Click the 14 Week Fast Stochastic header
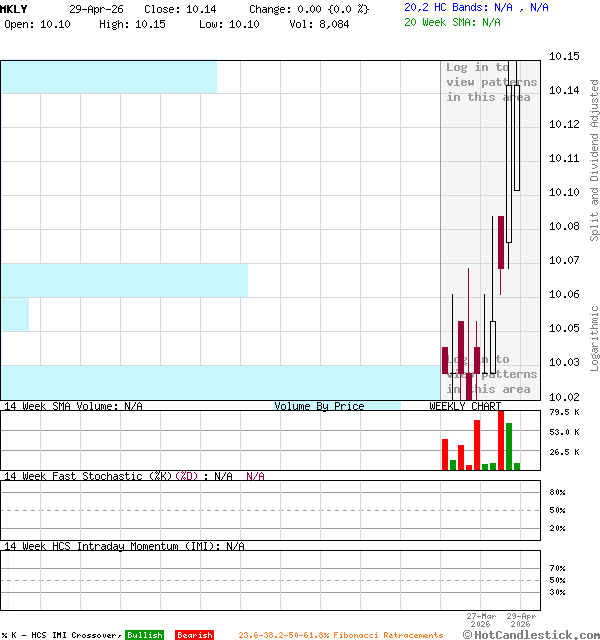The height and width of the screenshot is (640, 600). [x=120, y=476]
